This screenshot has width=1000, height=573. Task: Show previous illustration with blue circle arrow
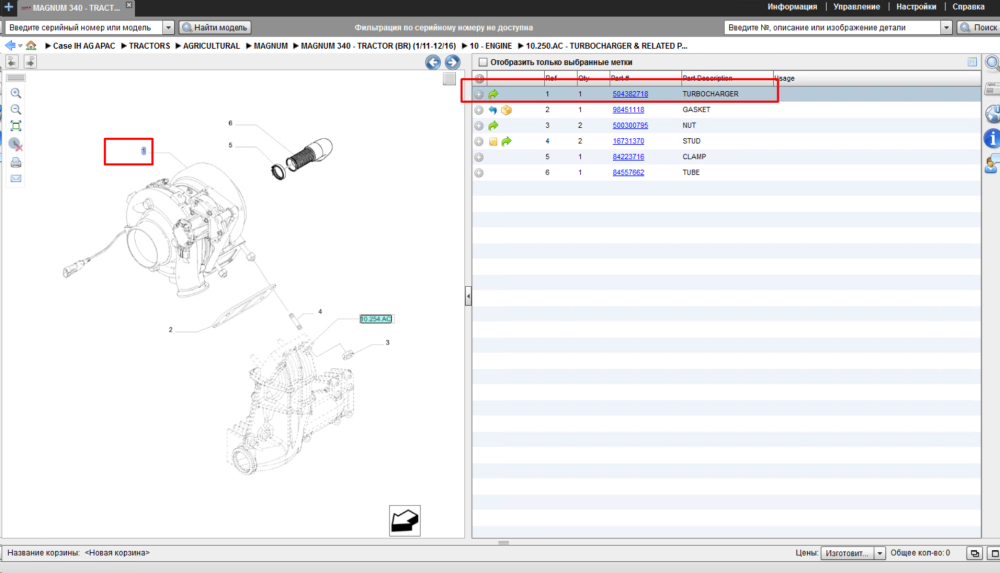433,62
